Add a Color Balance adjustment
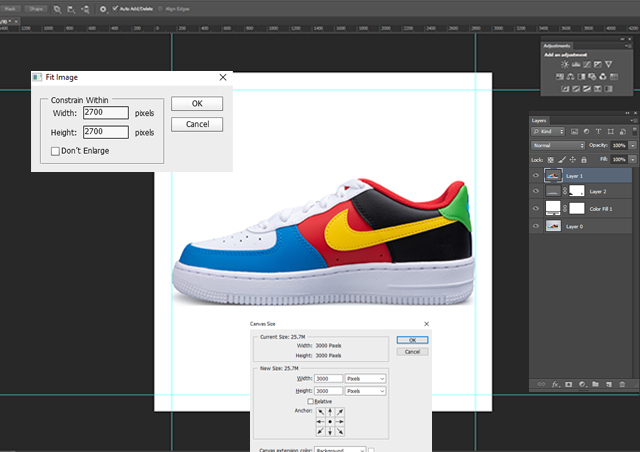 (571, 77)
